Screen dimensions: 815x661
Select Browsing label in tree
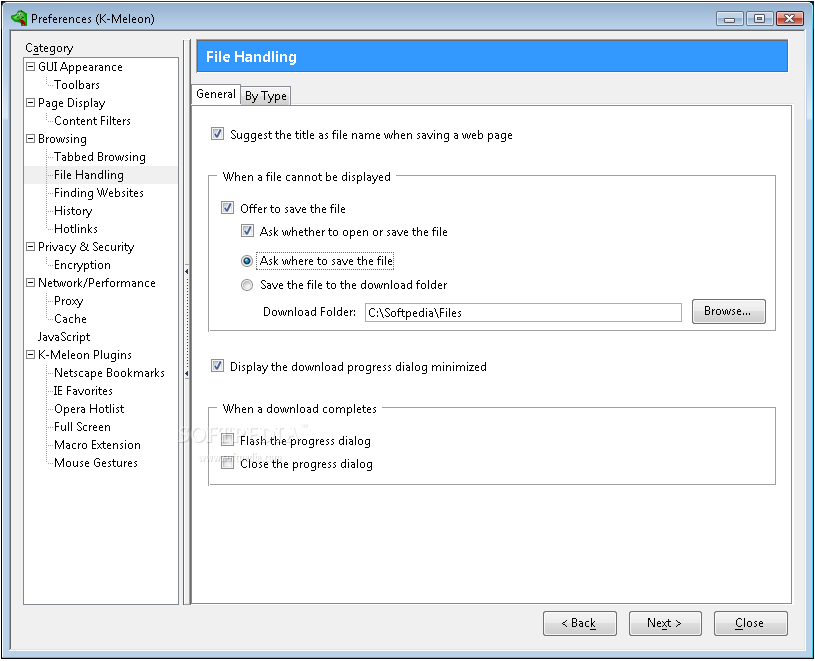pos(62,139)
